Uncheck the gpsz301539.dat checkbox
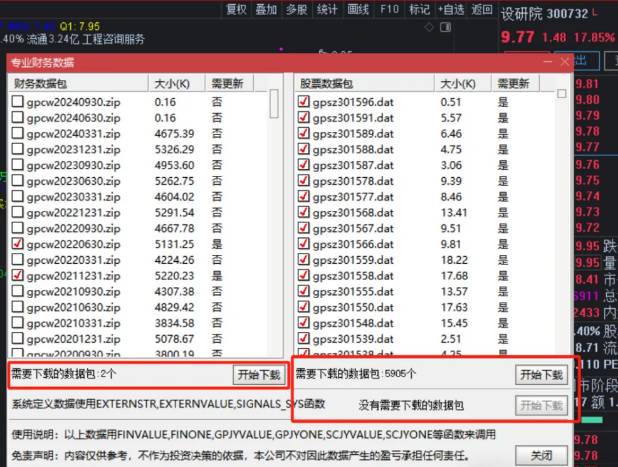Screen dimensions: 618x467 point(303,338)
